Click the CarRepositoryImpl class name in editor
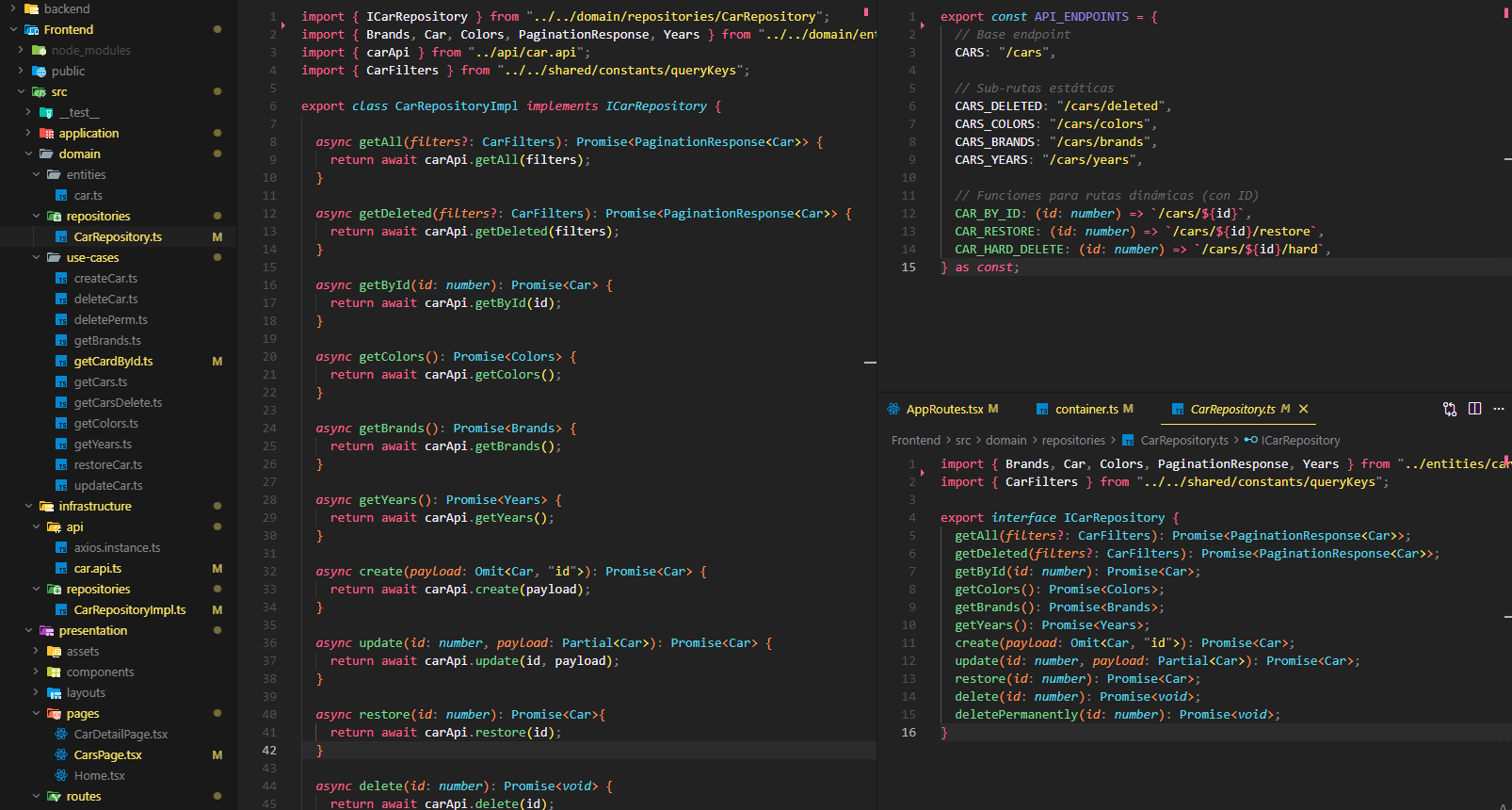The image size is (1512, 810). (x=457, y=106)
